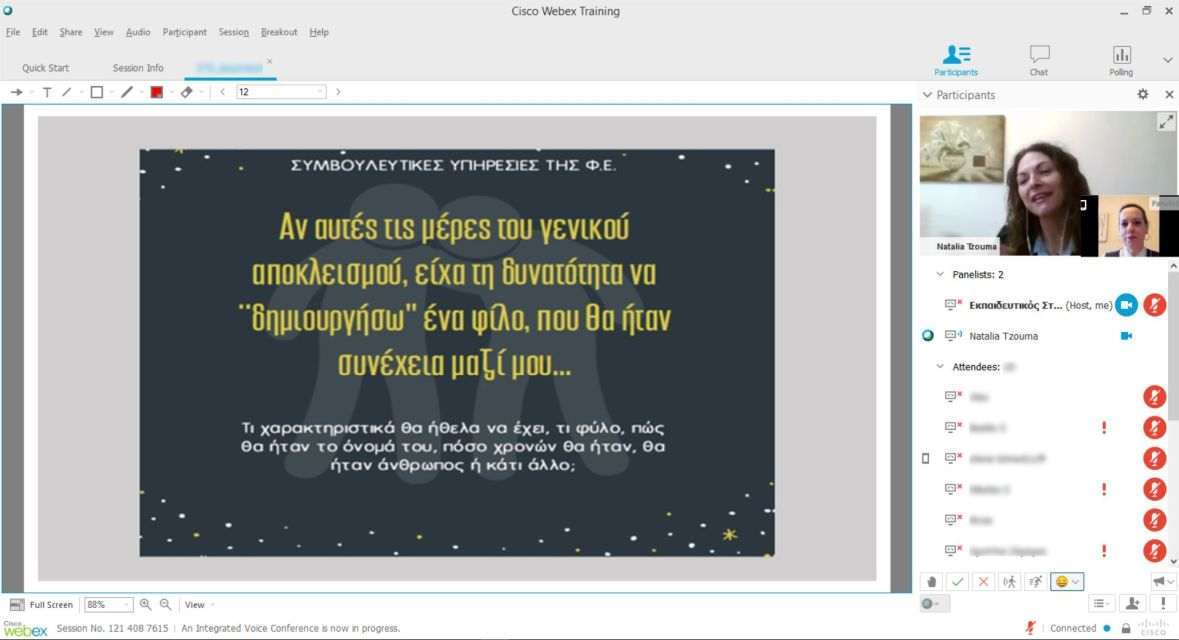1179x640 pixels.
Task: Switch to the Session Info tab
Action: [x=138, y=68]
